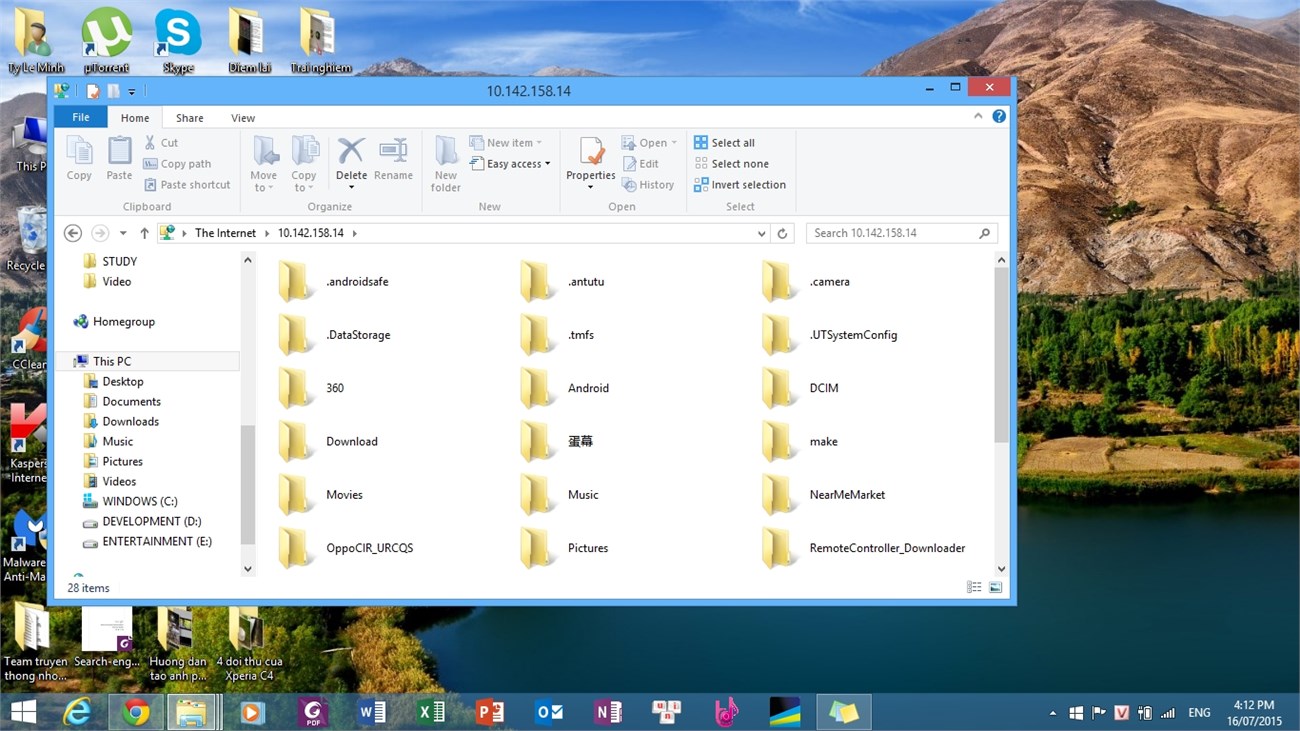Click the History command
This screenshot has height=731, width=1300.
click(x=648, y=185)
